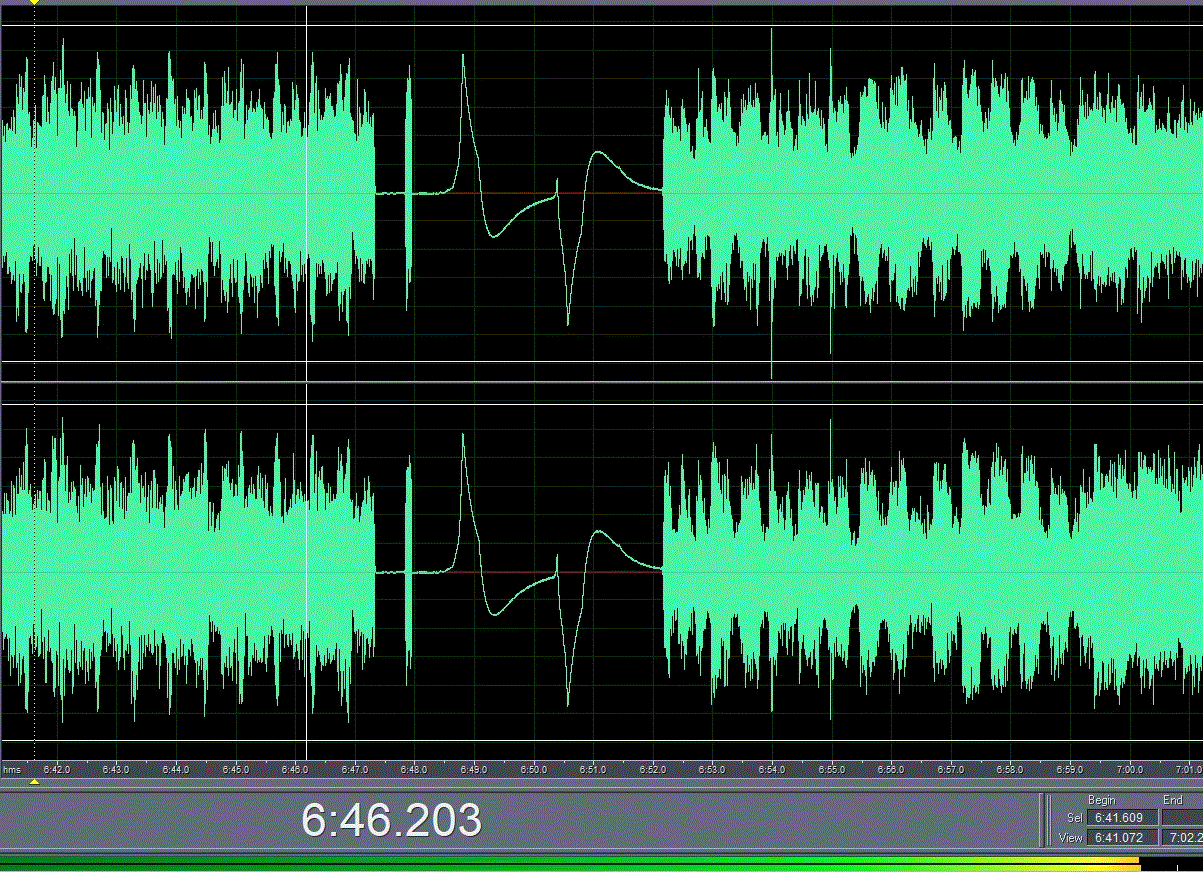
Task: Click the divider between the two waveform channels
Action: click(600, 382)
